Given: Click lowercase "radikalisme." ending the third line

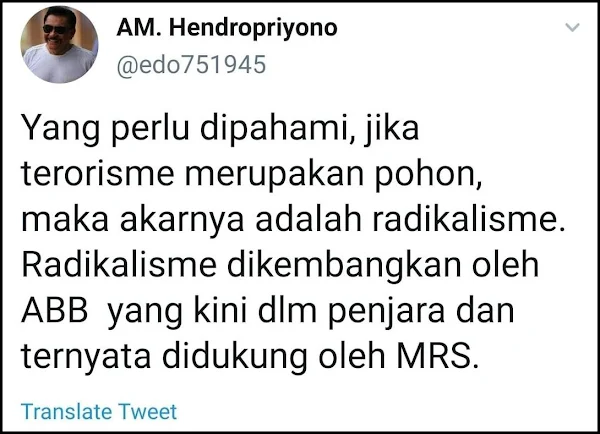Looking at the screenshot, I should pyautogui.click(x=469, y=219).
